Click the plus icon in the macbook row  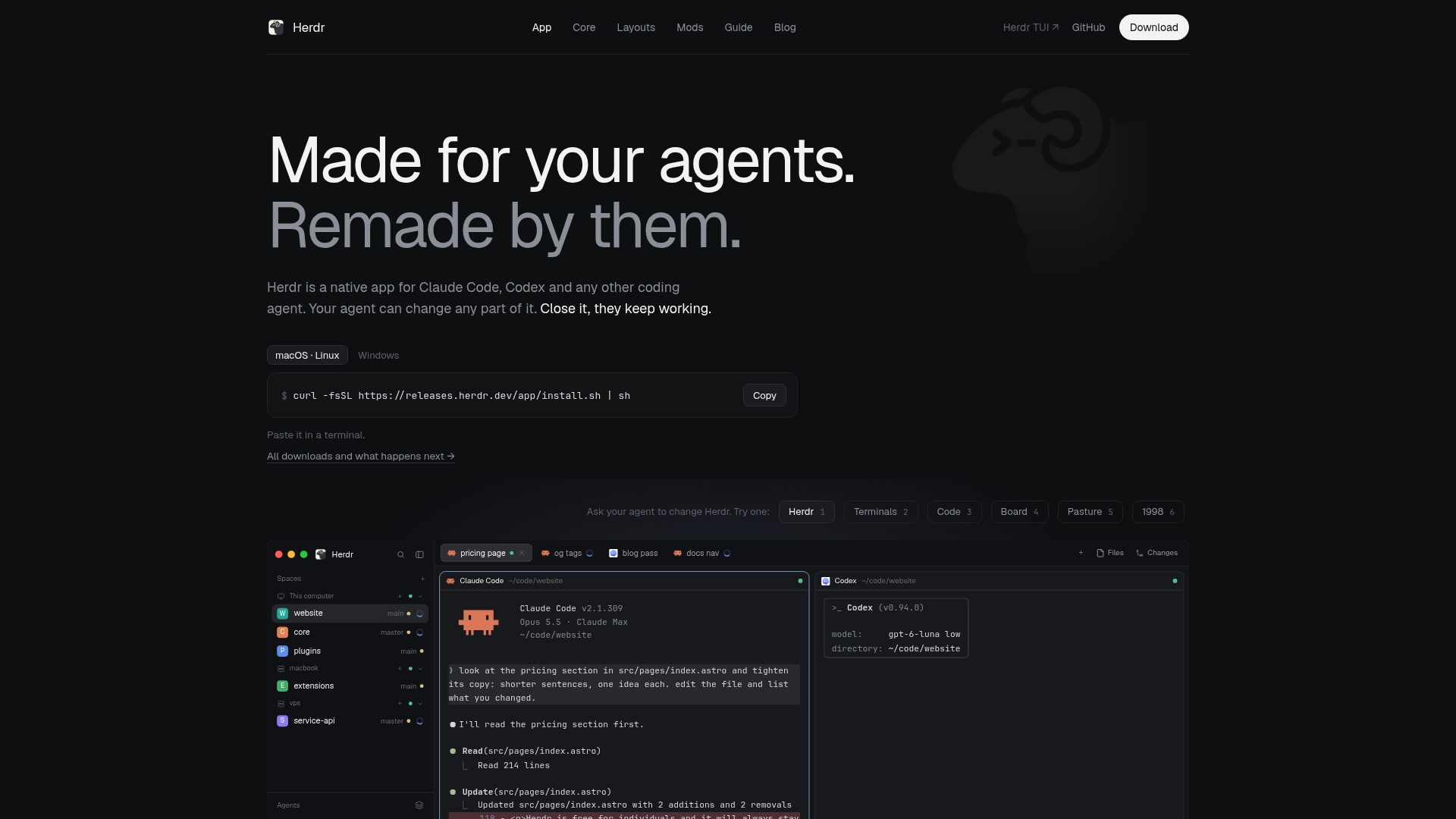(x=400, y=668)
